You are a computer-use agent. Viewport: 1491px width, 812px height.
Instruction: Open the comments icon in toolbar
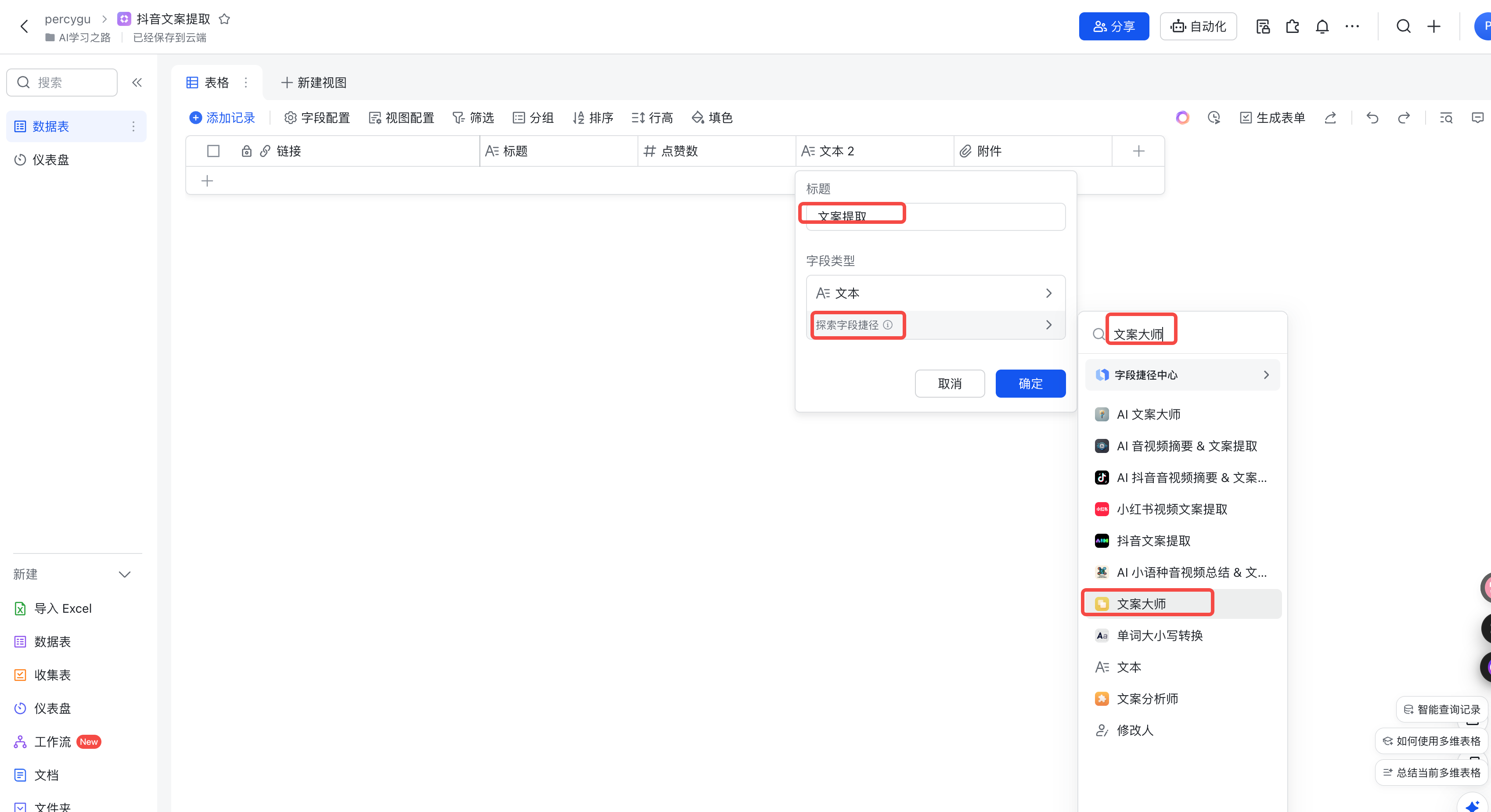pyautogui.click(x=1477, y=118)
